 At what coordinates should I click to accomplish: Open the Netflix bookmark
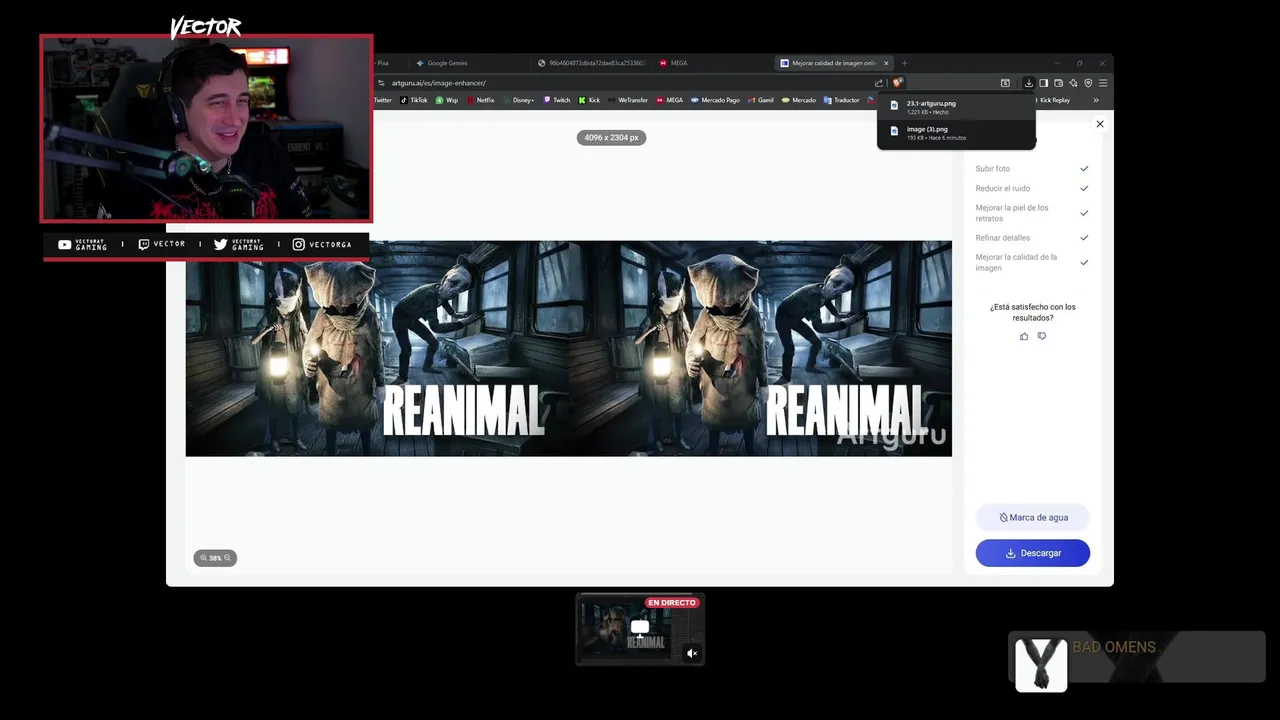coord(480,100)
